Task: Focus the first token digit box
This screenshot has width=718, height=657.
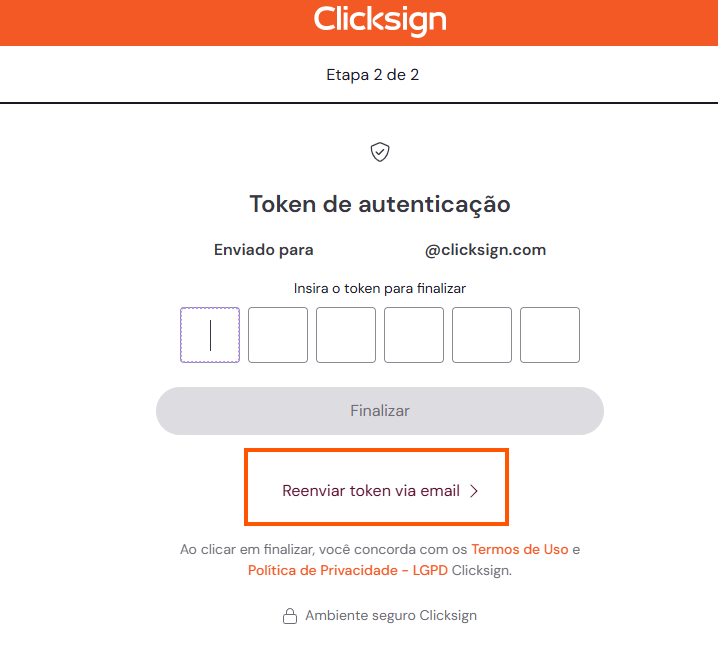Action: 210,335
